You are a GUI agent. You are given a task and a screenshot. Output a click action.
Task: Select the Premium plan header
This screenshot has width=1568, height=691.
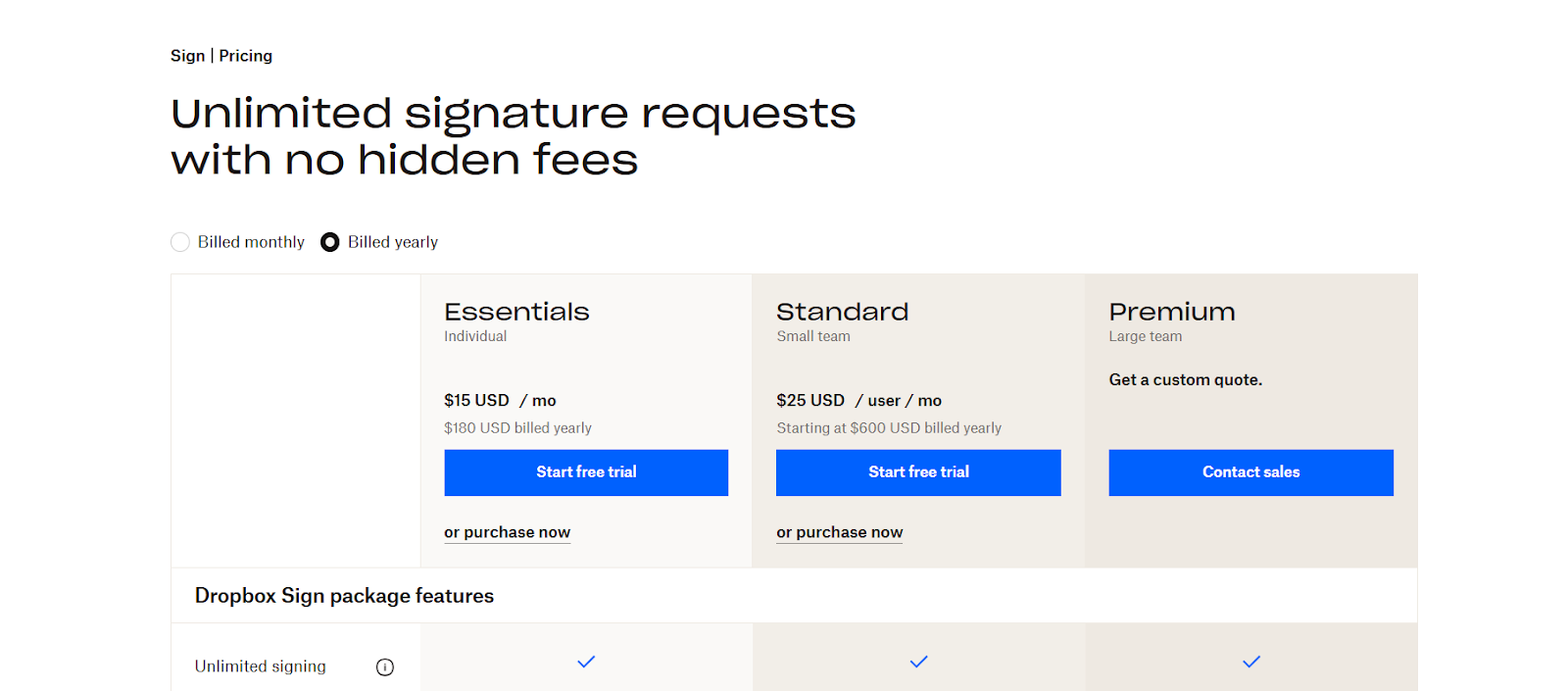pos(1171,311)
